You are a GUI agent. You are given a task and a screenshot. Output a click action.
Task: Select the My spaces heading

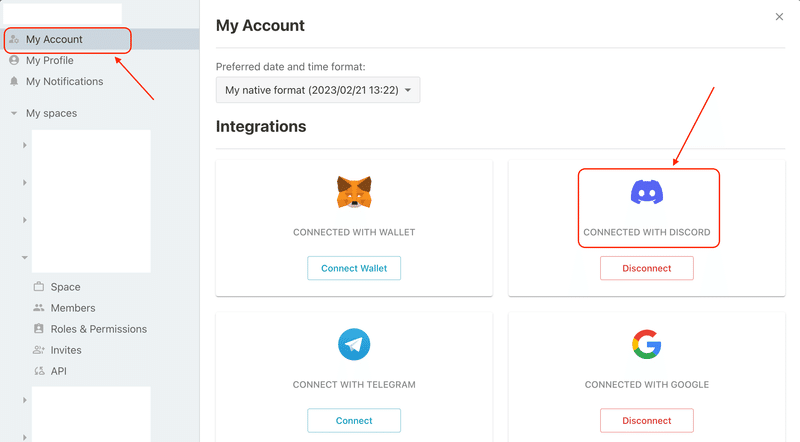[x=52, y=113]
